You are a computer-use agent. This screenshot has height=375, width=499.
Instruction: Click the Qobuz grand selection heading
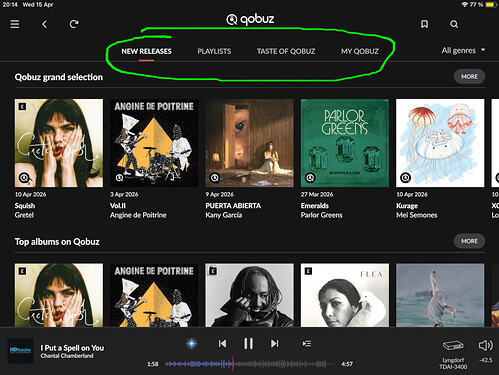[59, 77]
